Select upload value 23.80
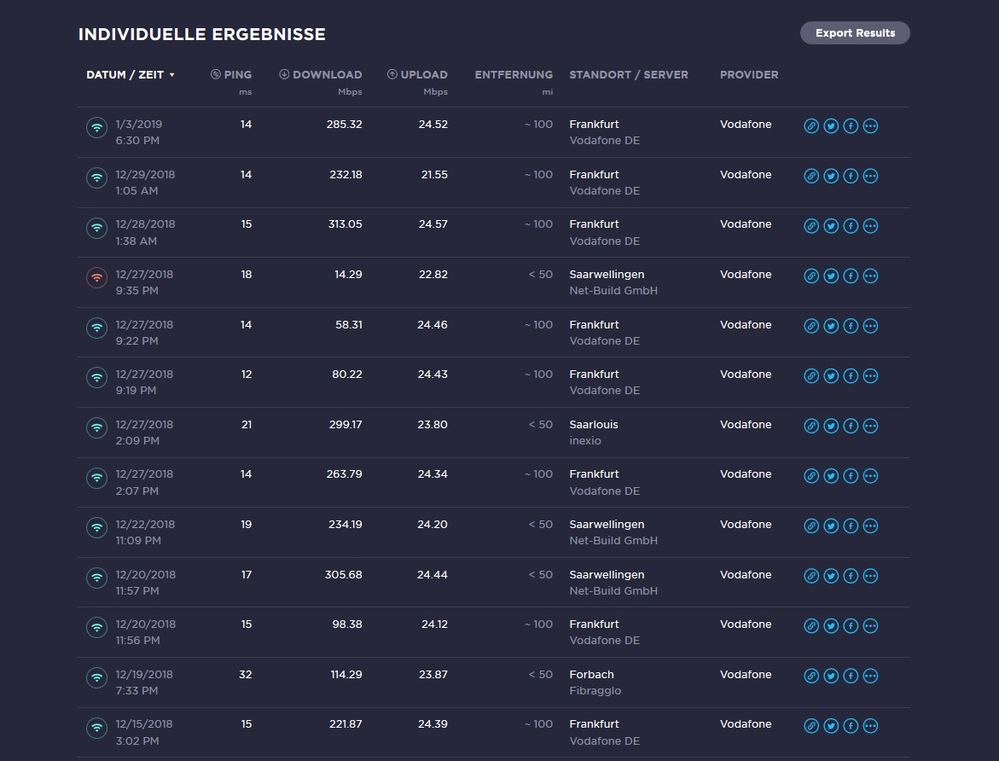This screenshot has width=999, height=761. [433, 424]
